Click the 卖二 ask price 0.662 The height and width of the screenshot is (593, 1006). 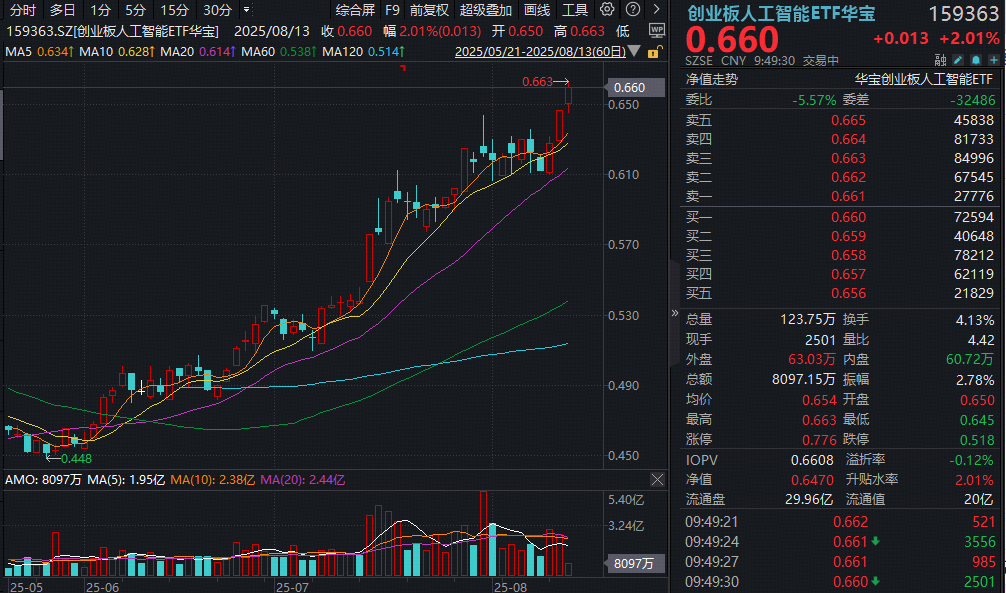tap(848, 177)
